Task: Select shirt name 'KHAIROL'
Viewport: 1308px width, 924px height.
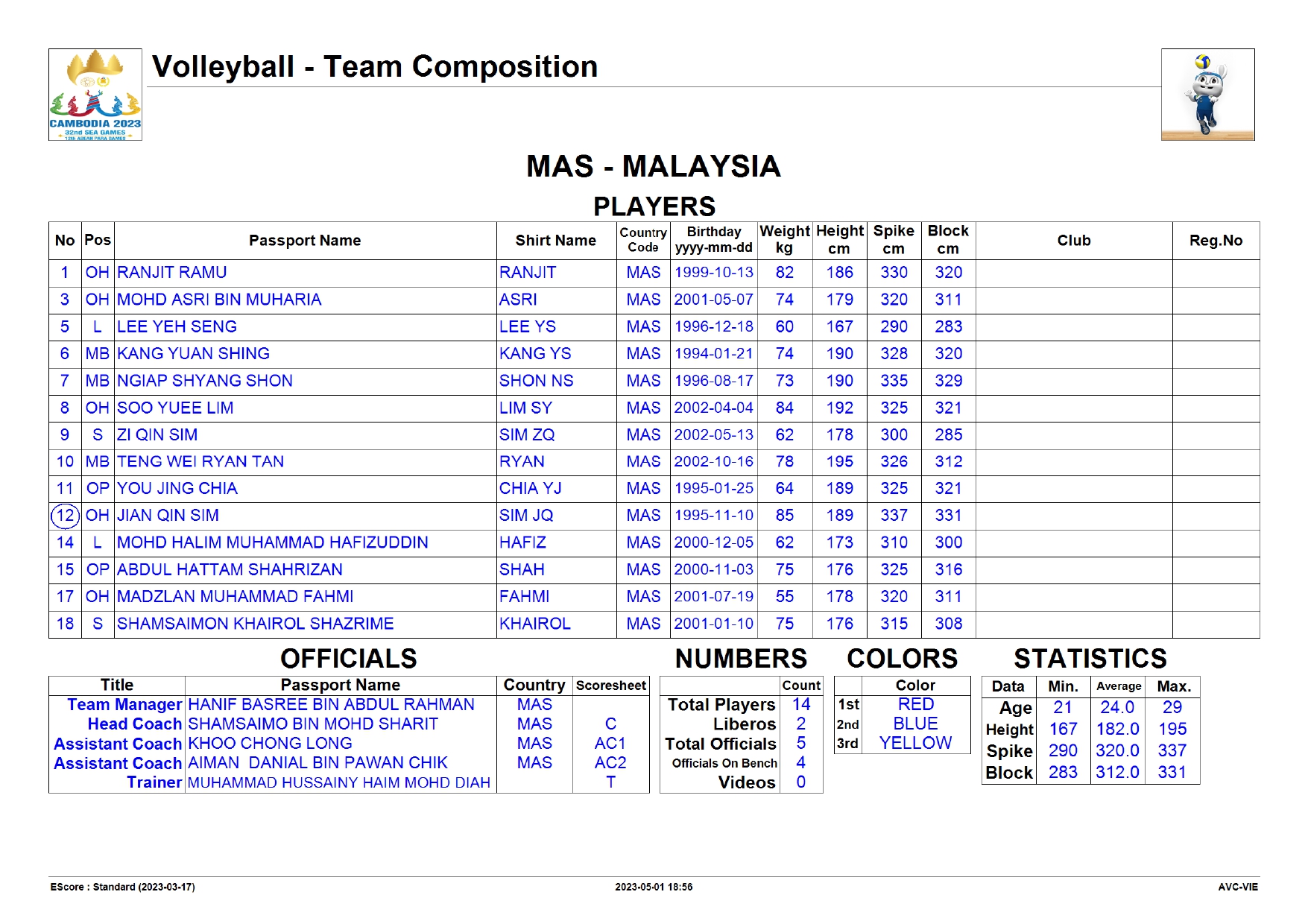Action: (x=535, y=624)
